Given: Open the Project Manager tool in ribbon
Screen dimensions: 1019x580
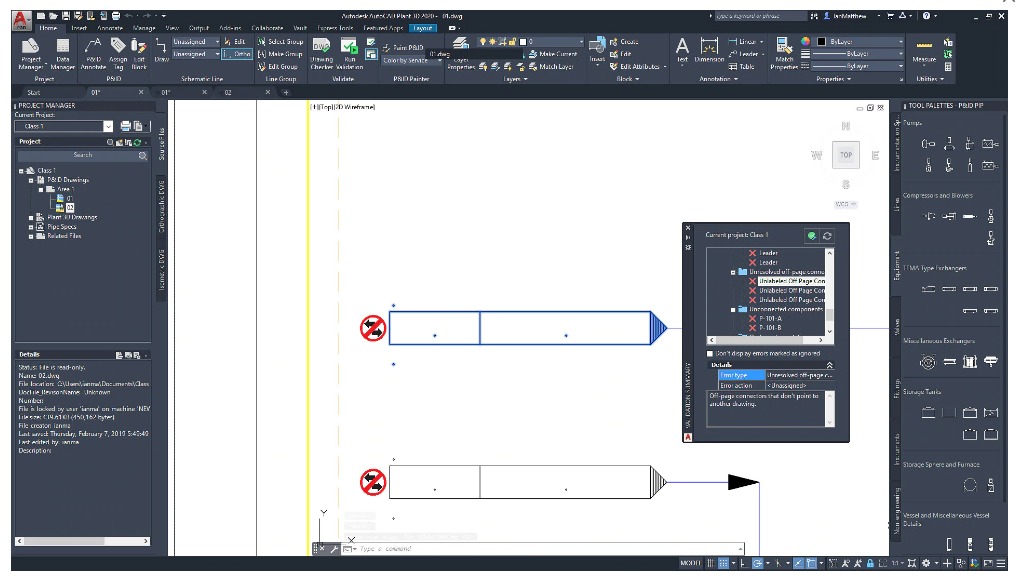Looking at the screenshot, I should (31, 53).
